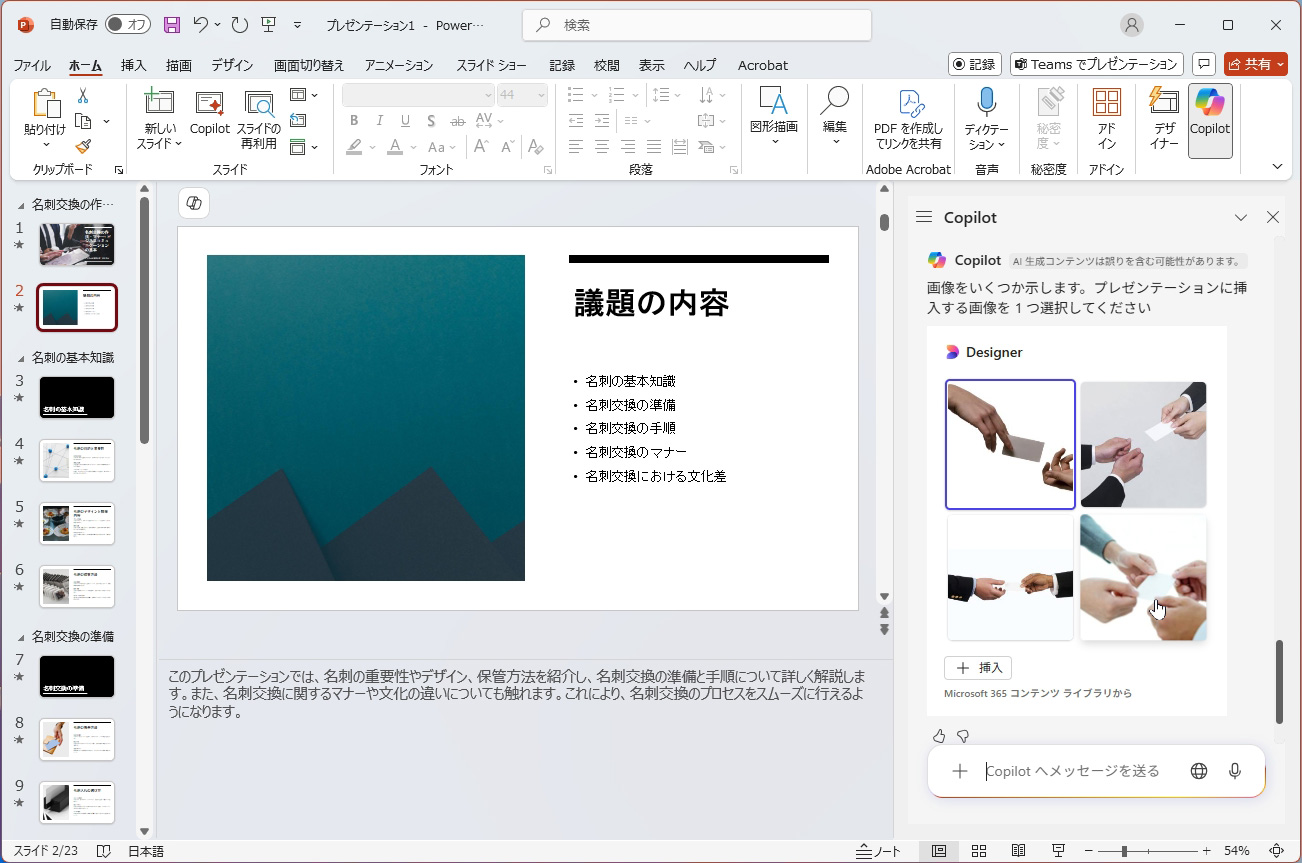Collapse the 名刺の基本知識 section
The image size is (1302, 863).
tap(22, 358)
